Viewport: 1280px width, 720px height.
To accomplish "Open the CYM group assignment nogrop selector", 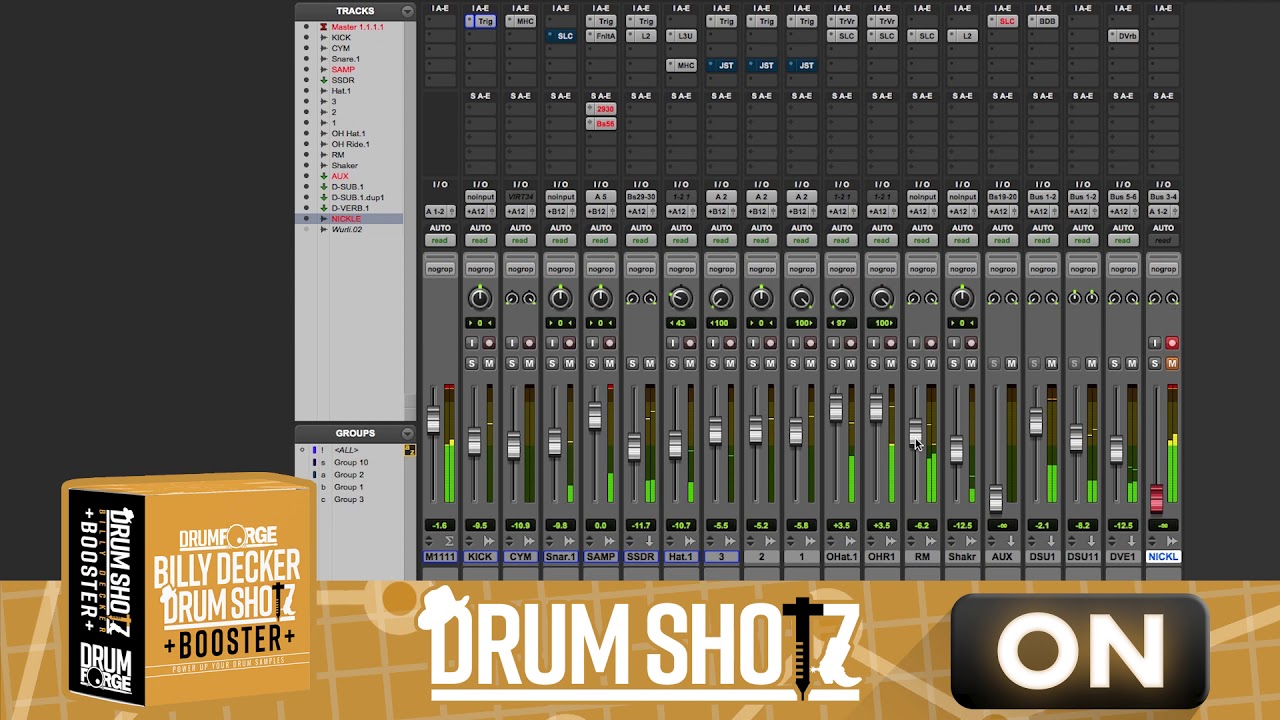I will [x=520, y=269].
